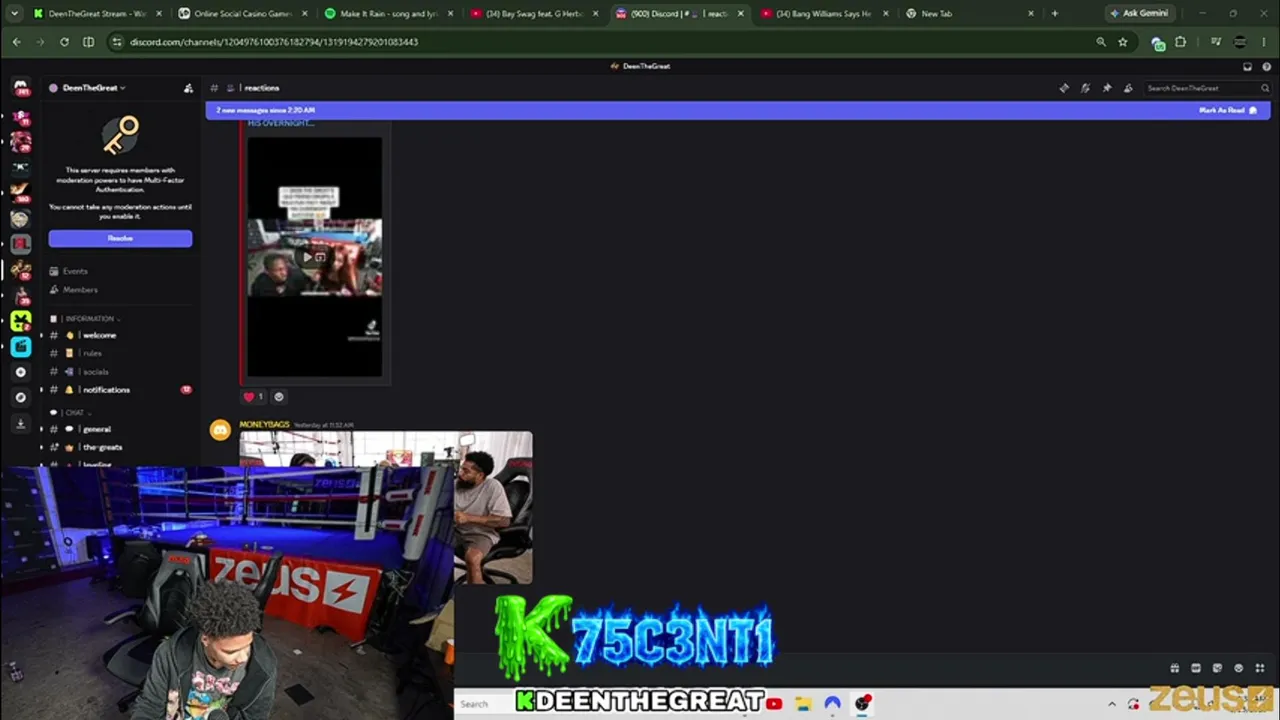
Task: Open the emoji picker in message bar
Action: pyautogui.click(x=1239, y=668)
